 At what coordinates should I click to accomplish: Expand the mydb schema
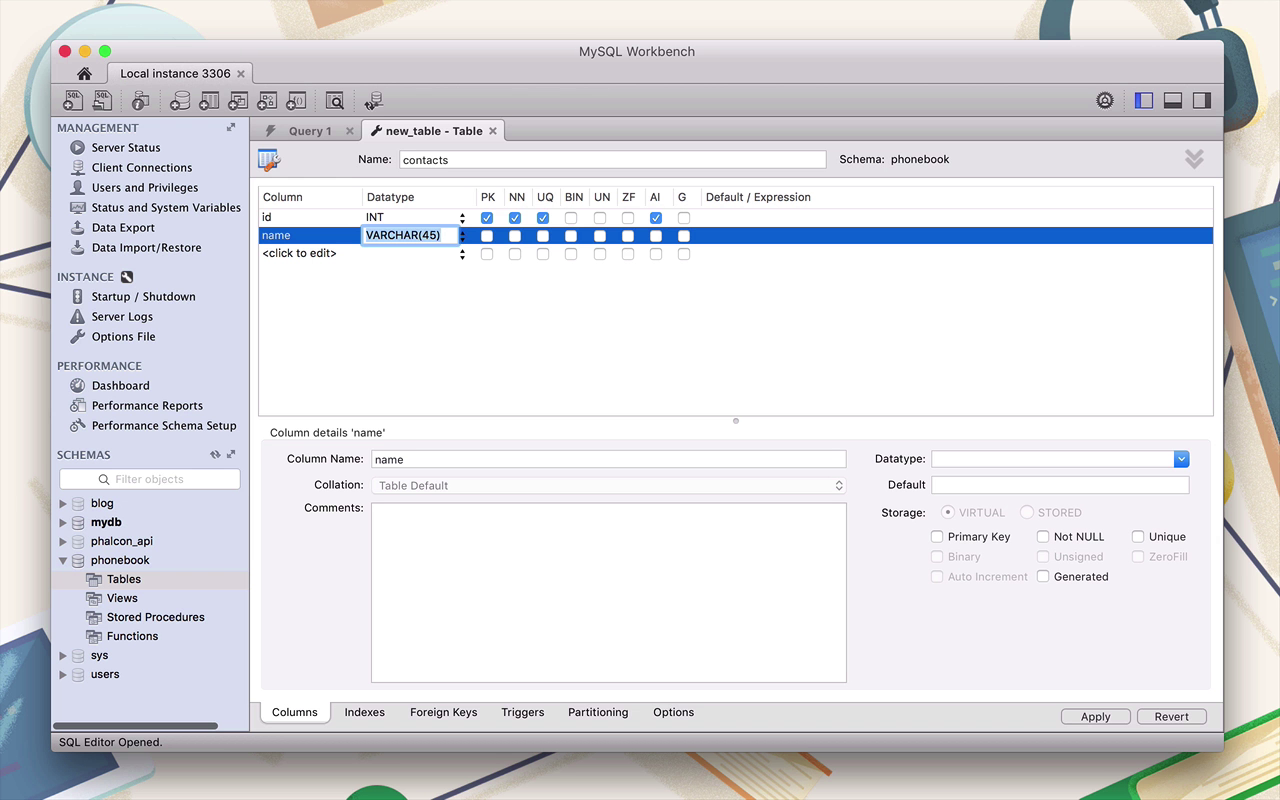point(63,522)
